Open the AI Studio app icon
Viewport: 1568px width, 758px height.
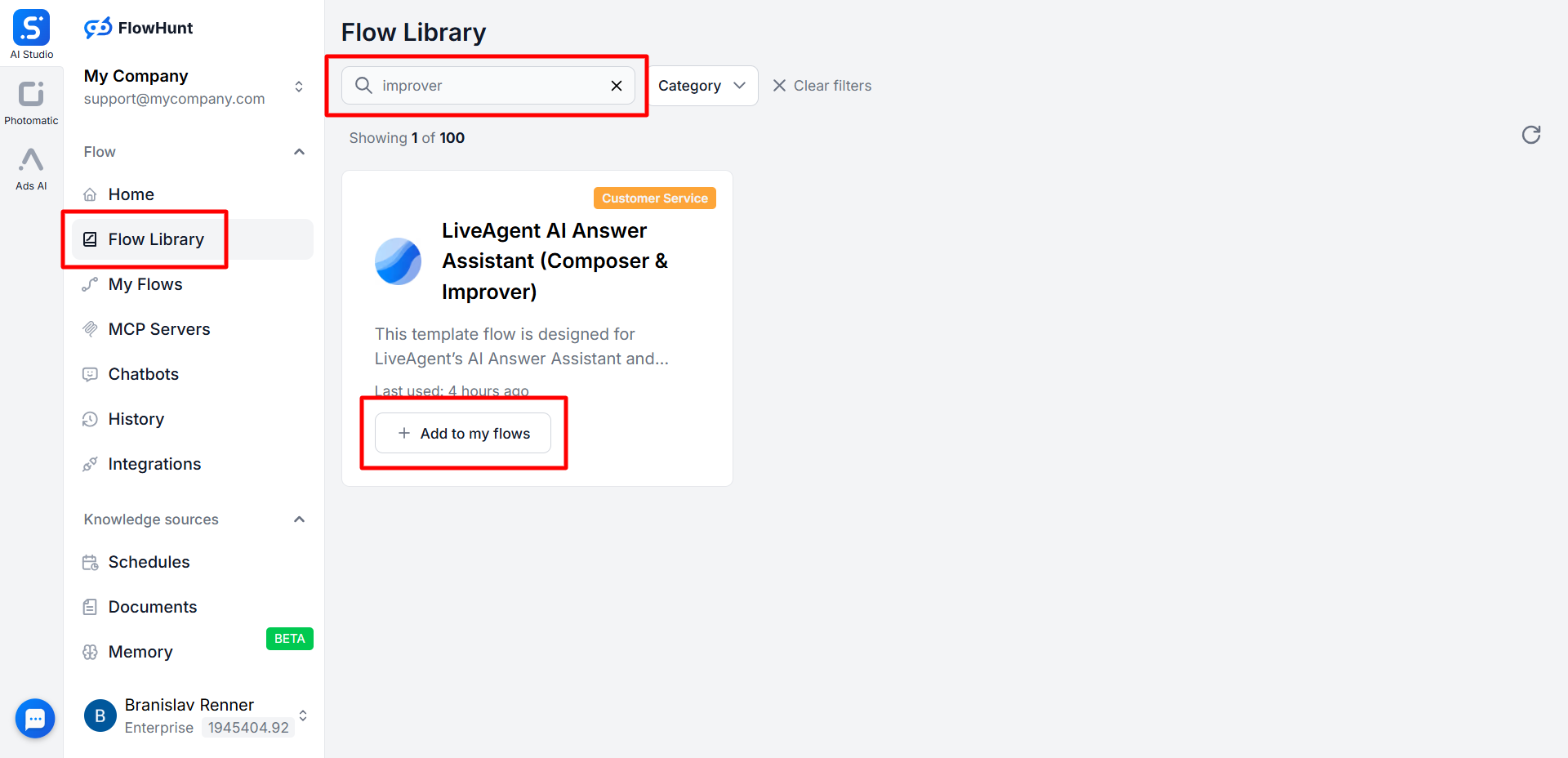(x=31, y=27)
